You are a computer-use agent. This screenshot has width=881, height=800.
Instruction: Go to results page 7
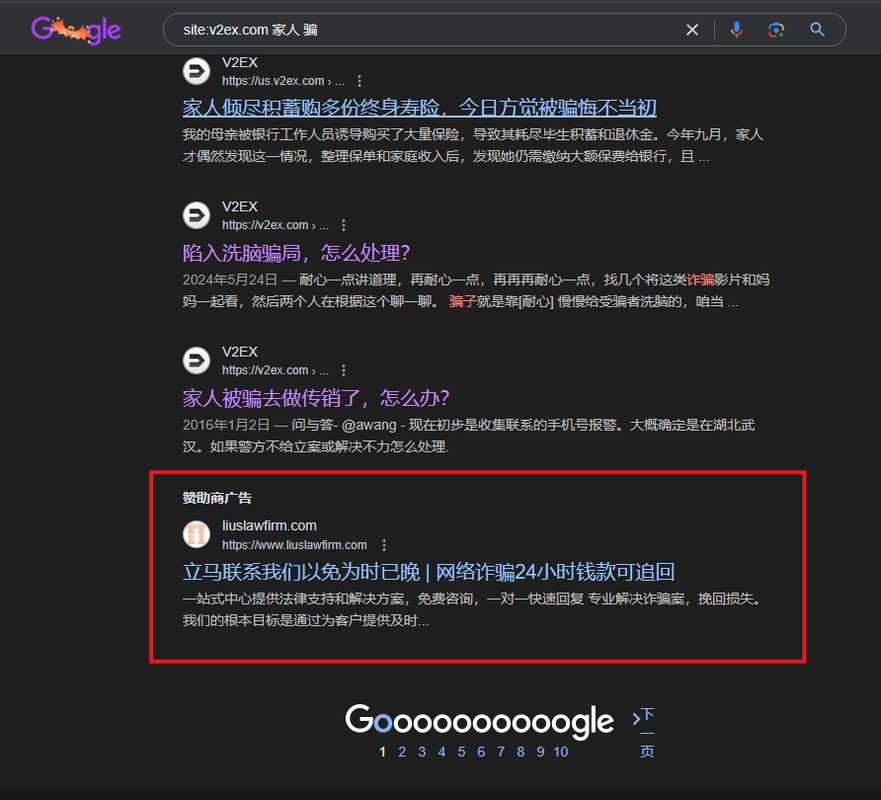tap(501, 752)
